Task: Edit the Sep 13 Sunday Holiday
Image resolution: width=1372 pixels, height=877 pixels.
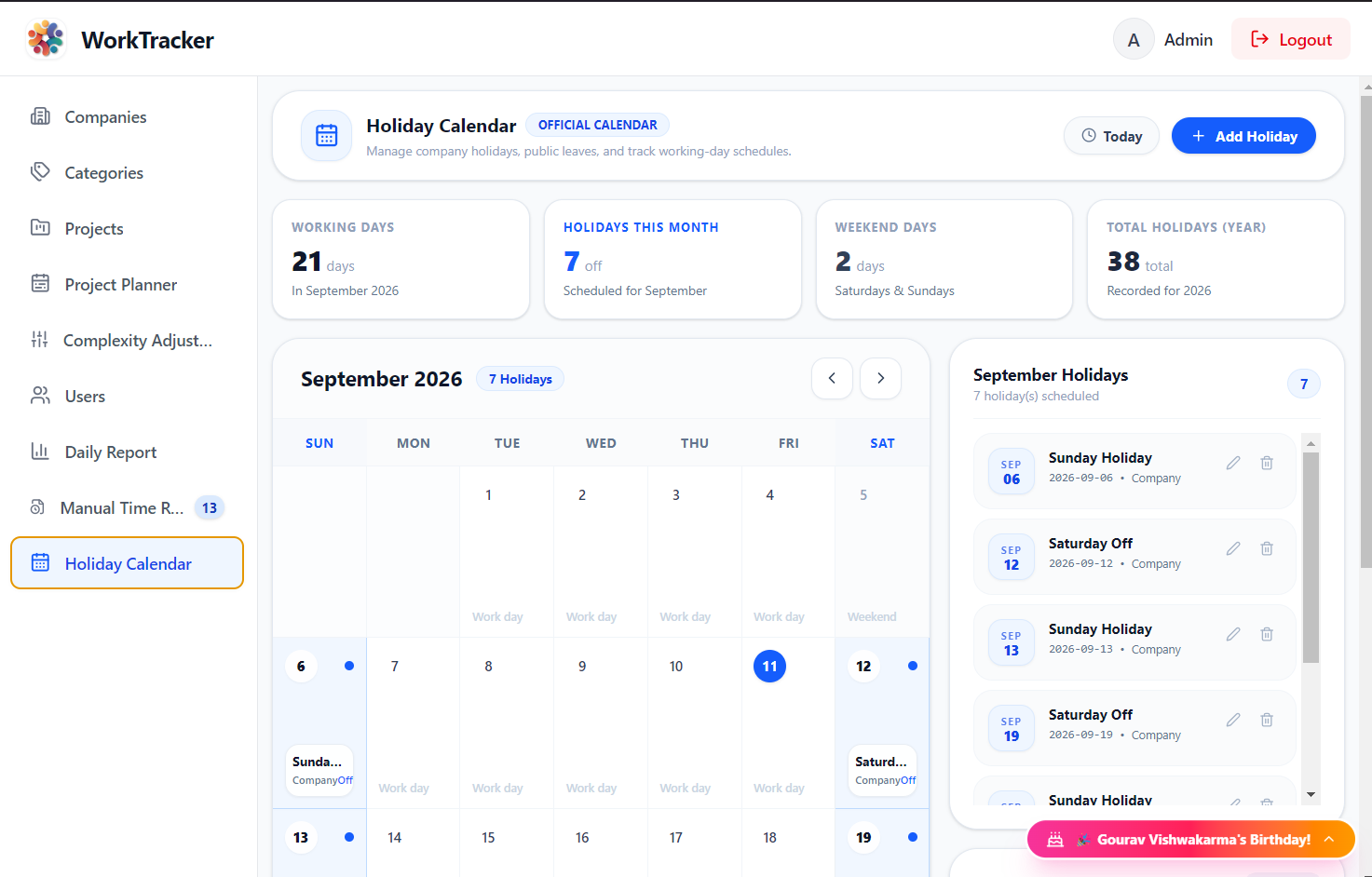Action: tap(1233, 634)
